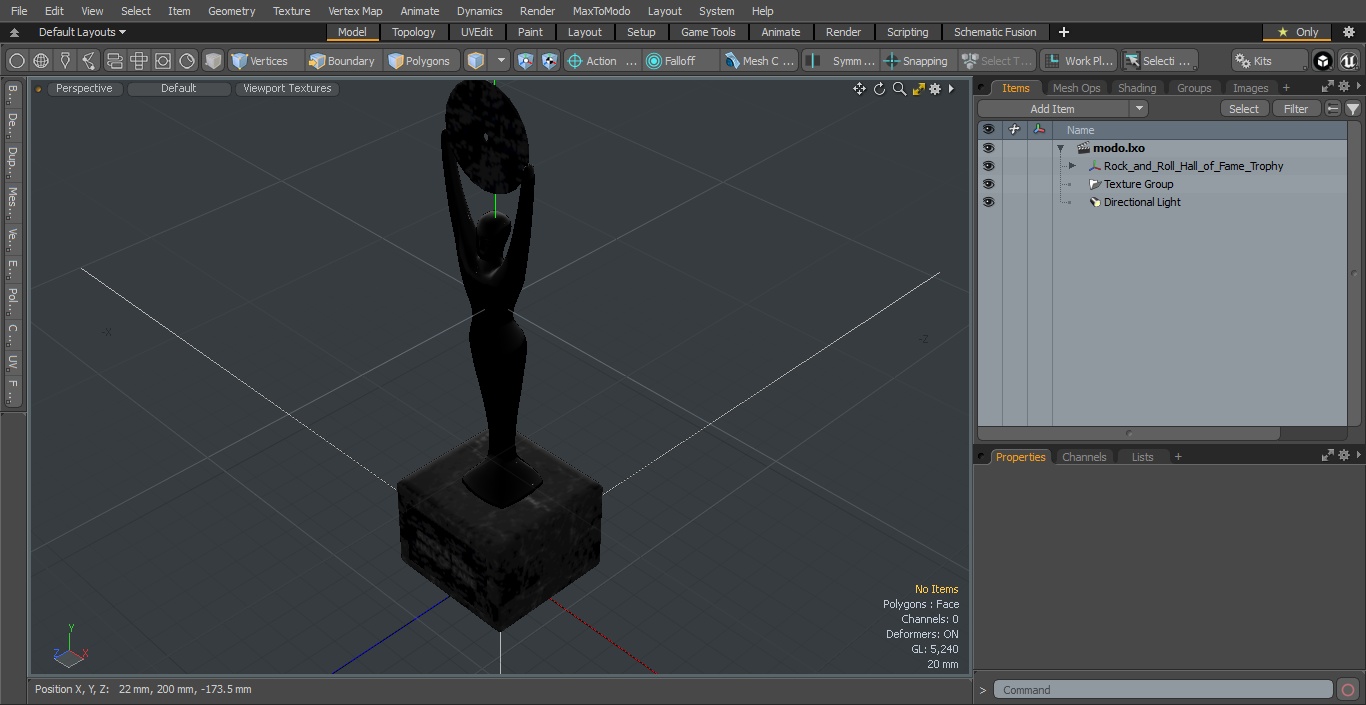The image size is (1366, 705).
Task: Click the Add Item button
Action: point(1053,109)
